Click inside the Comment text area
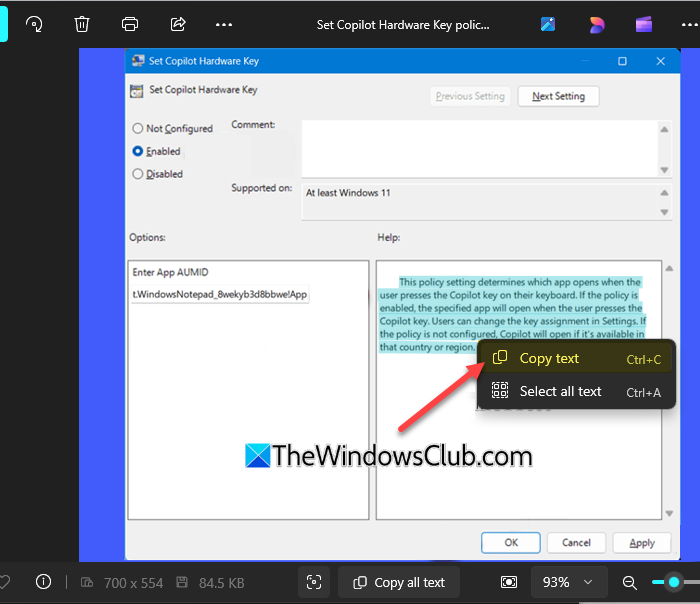 (x=480, y=149)
